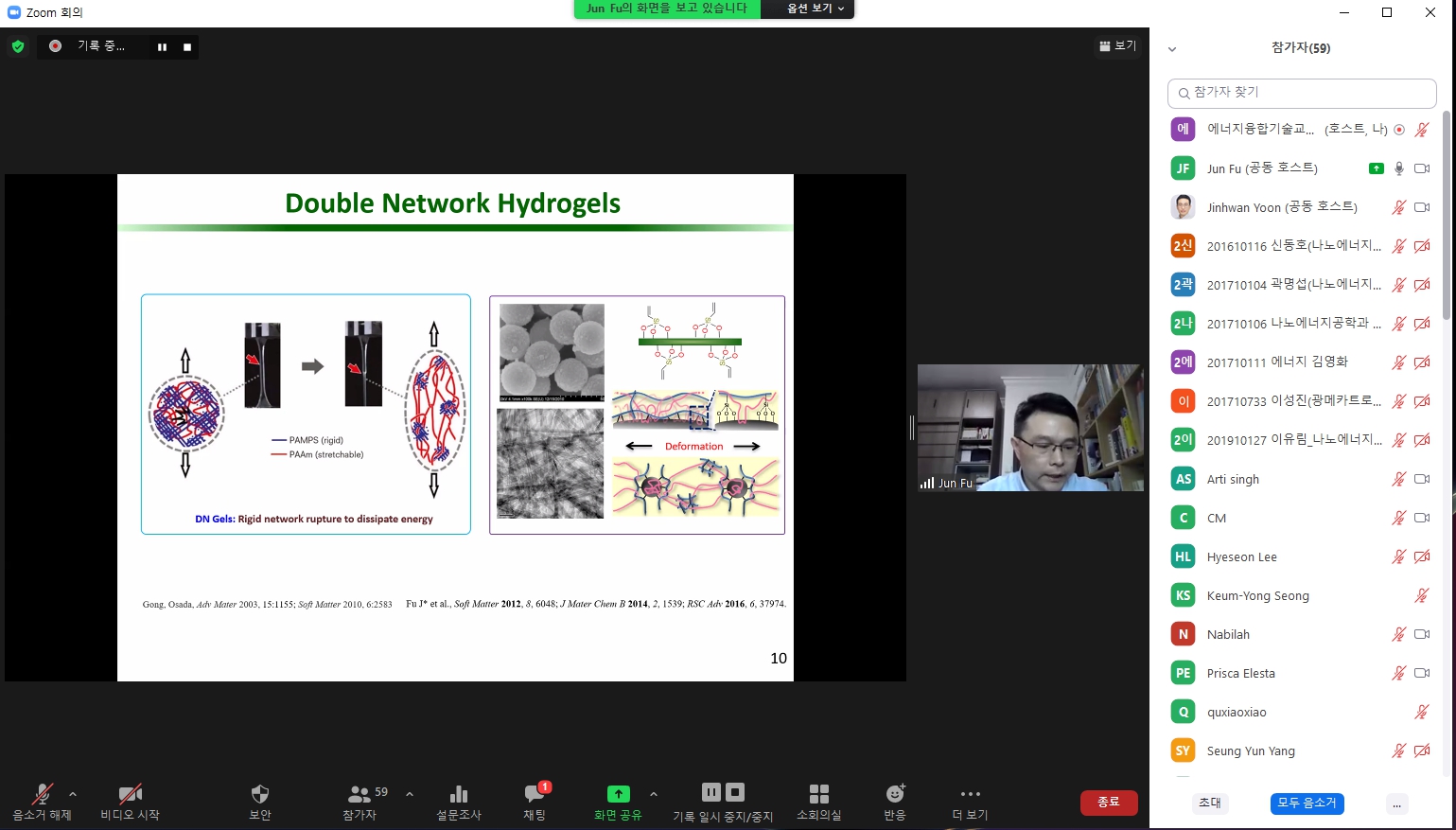This screenshot has width=1456, height=830.
Task: Open the View (보기) layout menu
Action: 1117,45
